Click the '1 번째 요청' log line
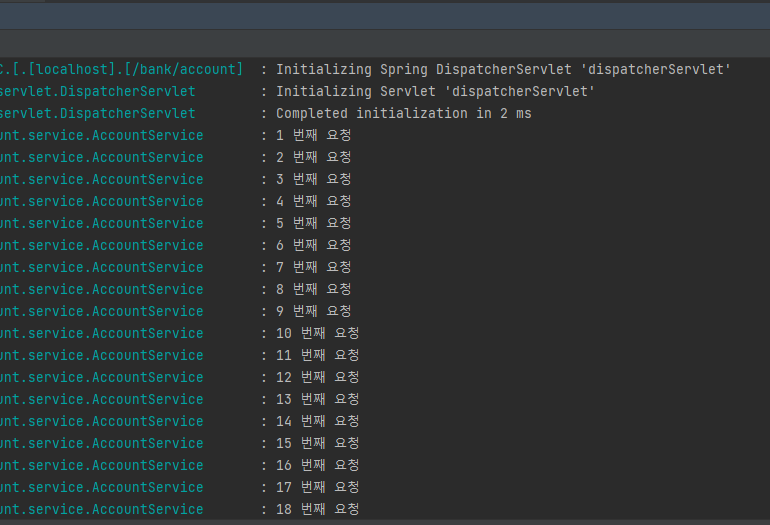This screenshot has width=770, height=525. tap(314, 135)
